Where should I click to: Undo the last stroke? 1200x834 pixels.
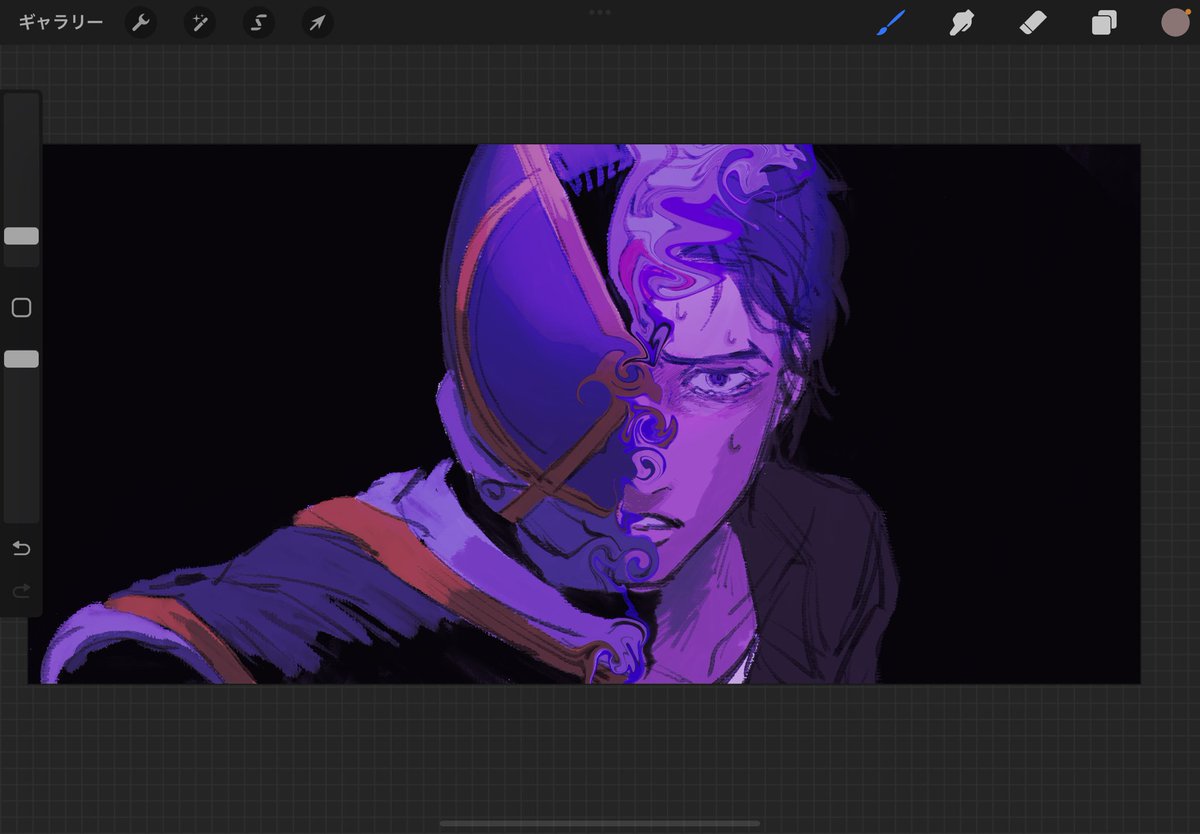(x=21, y=548)
